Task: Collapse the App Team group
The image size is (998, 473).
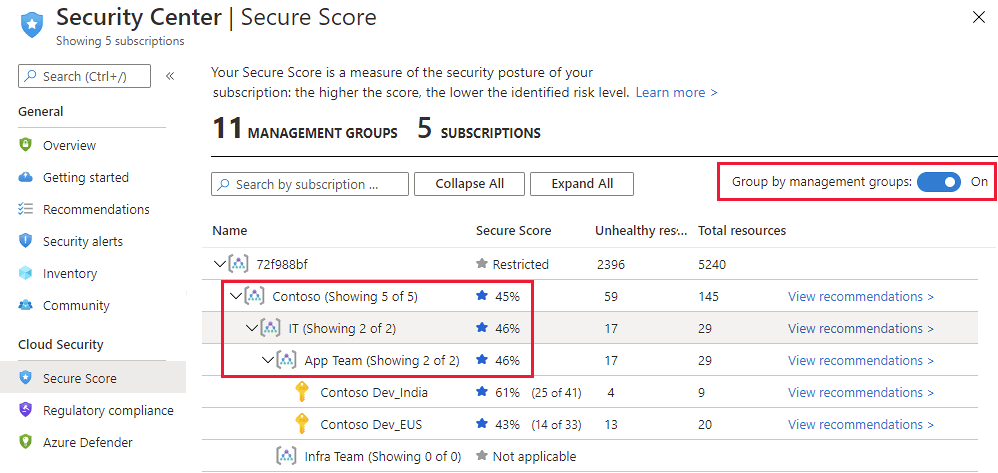Action: point(267,360)
